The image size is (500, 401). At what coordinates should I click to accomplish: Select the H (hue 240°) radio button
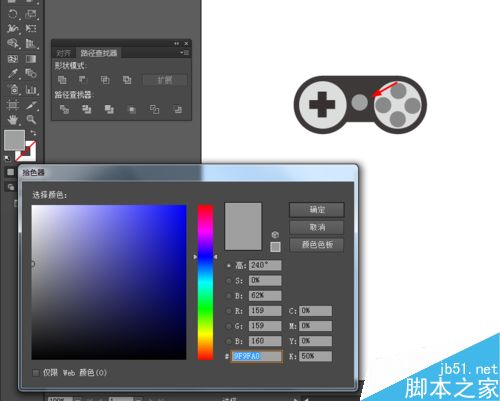point(229,266)
